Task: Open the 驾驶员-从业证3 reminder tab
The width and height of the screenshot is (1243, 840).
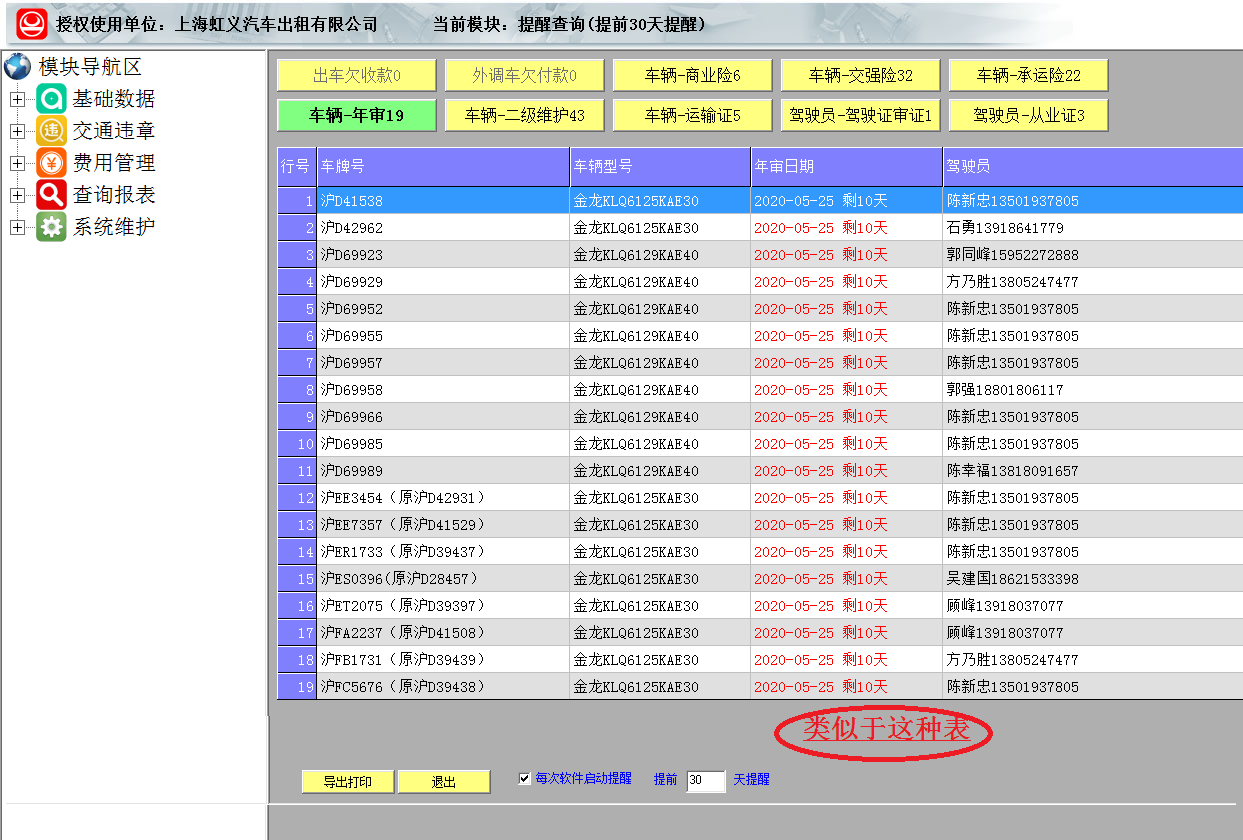Action: point(1029,115)
